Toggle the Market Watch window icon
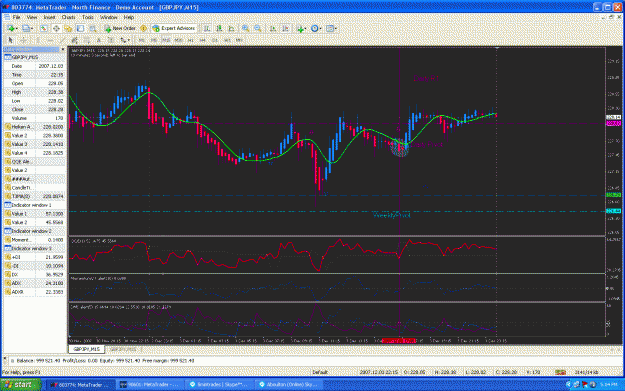 coord(43,28)
